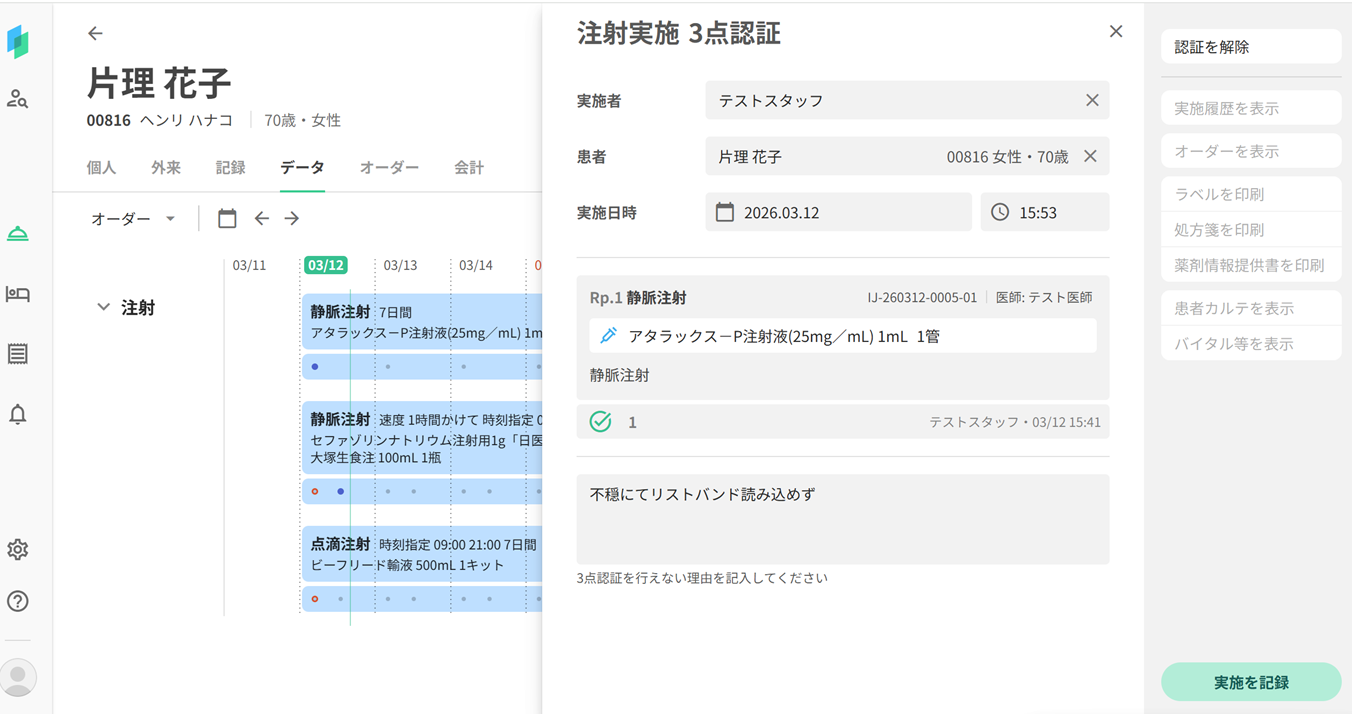Collapse the 注射 section chevron
The height and width of the screenshot is (714, 1352).
(x=103, y=307)
